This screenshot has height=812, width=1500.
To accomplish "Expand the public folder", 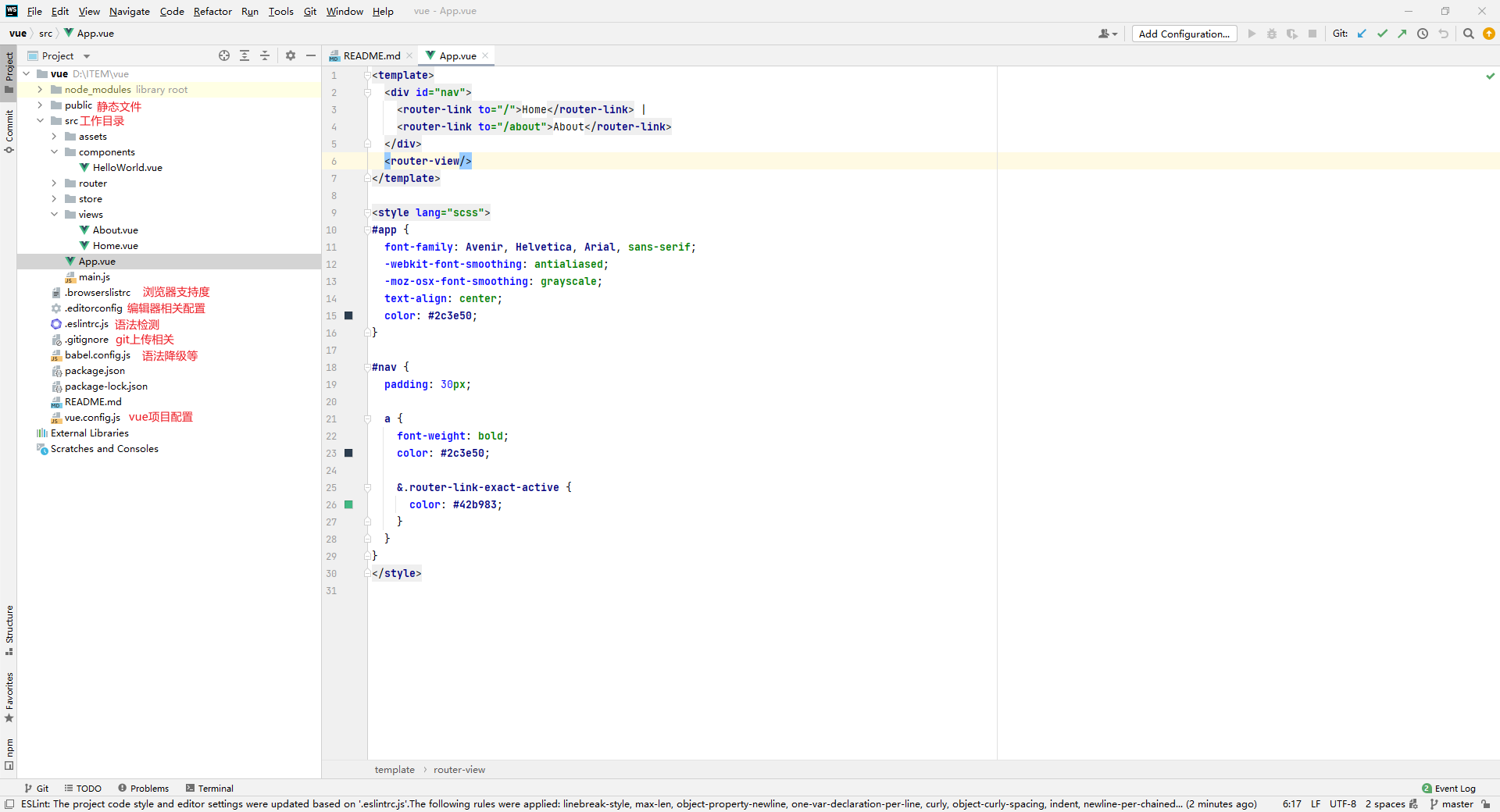I will [x=40, y=105].
